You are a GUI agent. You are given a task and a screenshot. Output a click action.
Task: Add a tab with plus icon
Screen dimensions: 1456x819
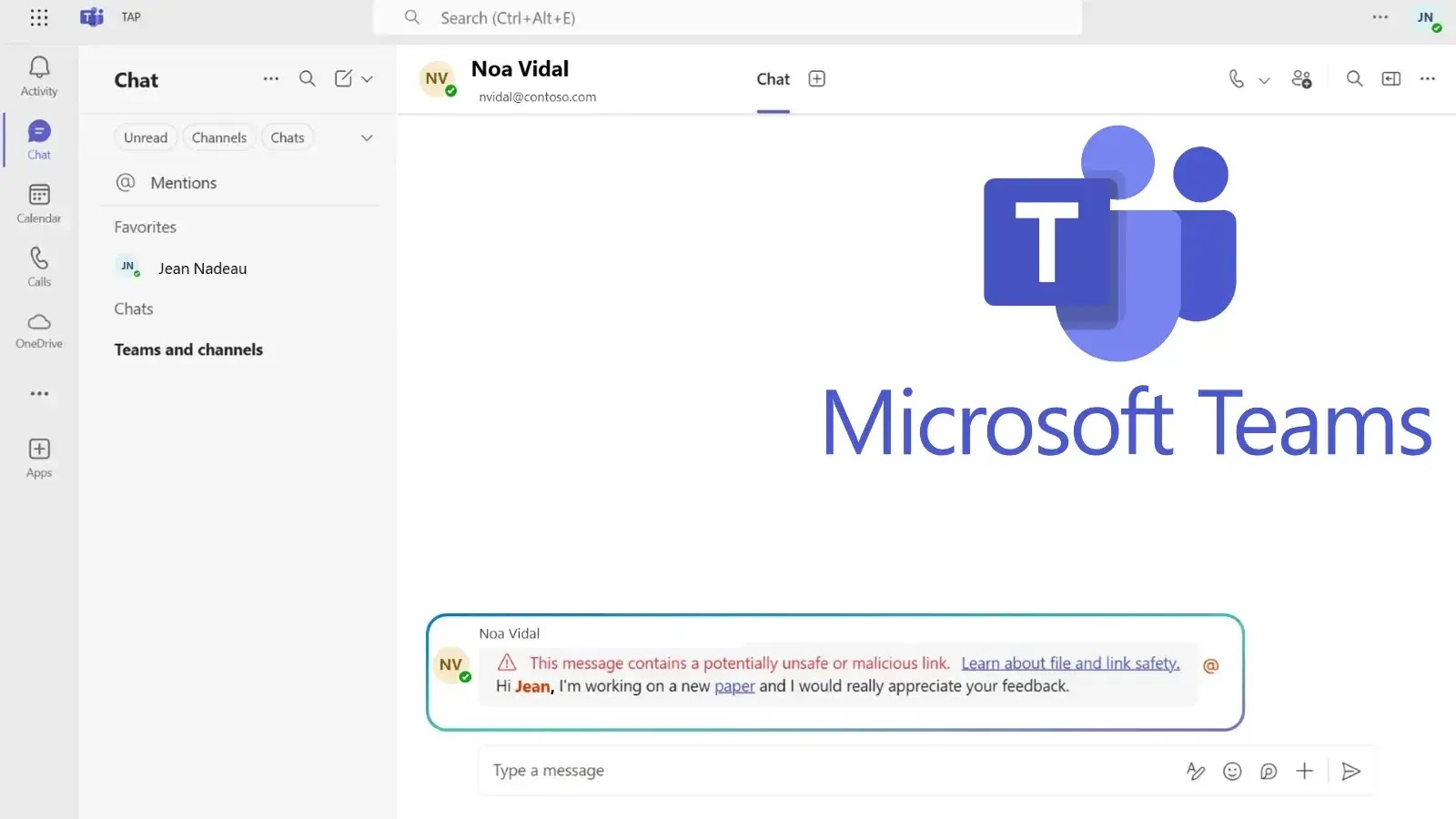[x=817, y=79]
